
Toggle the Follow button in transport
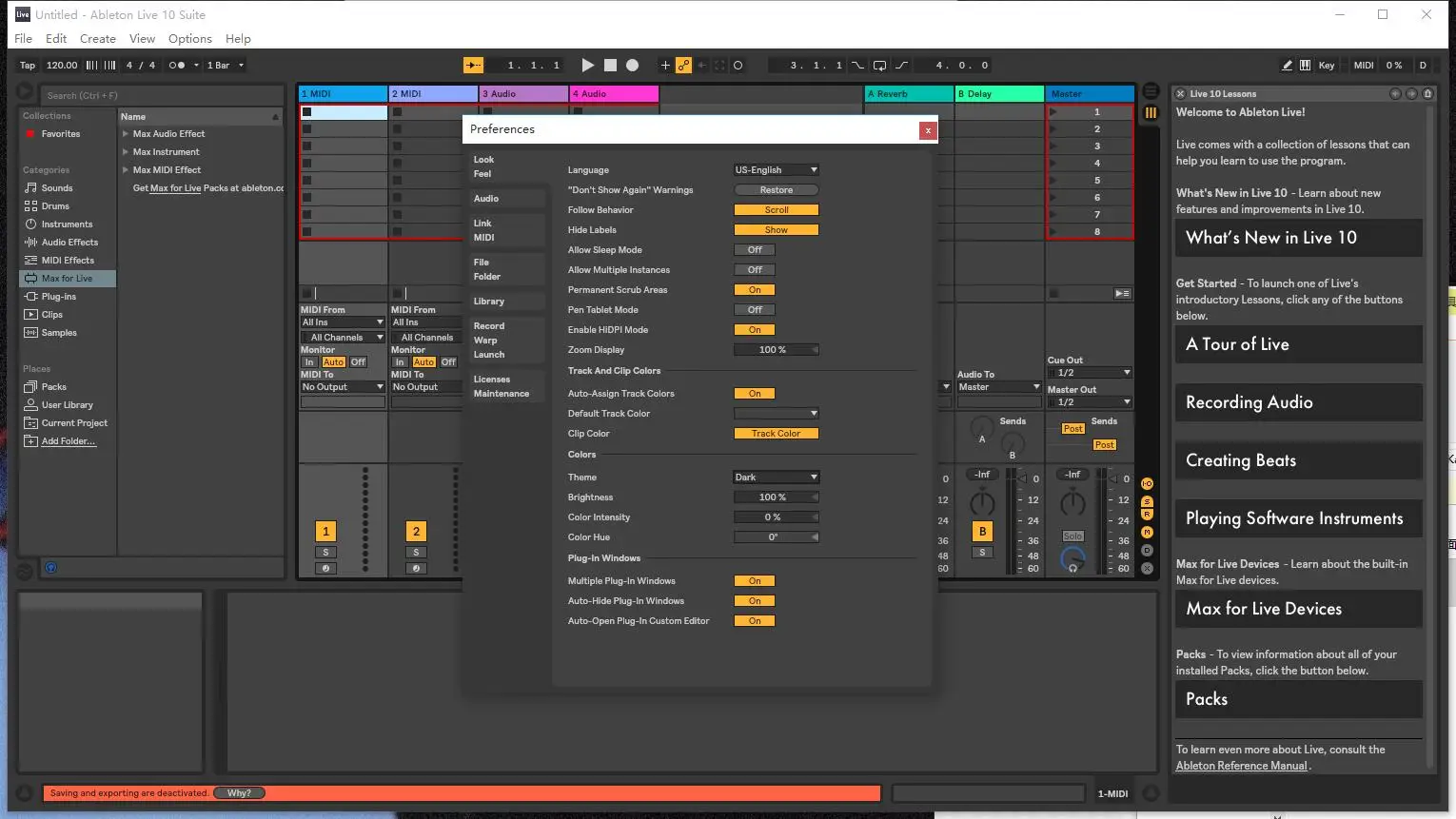pyautogui.click(x=473, y=65)
